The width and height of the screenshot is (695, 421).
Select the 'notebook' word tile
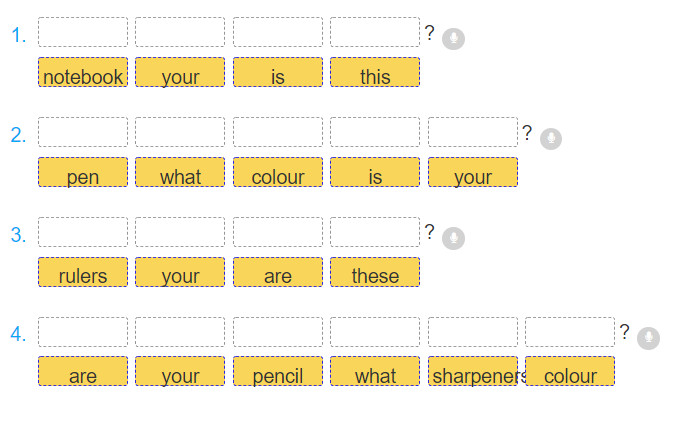(83, 72)
